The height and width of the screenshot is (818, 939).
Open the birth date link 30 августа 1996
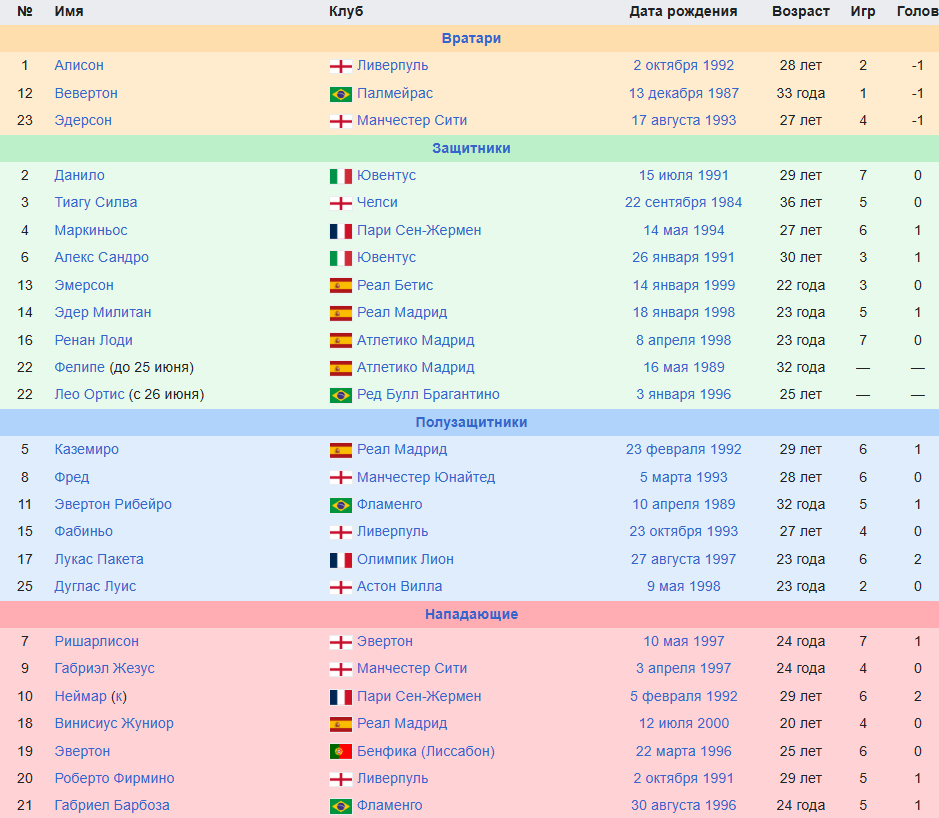[684, 805]
